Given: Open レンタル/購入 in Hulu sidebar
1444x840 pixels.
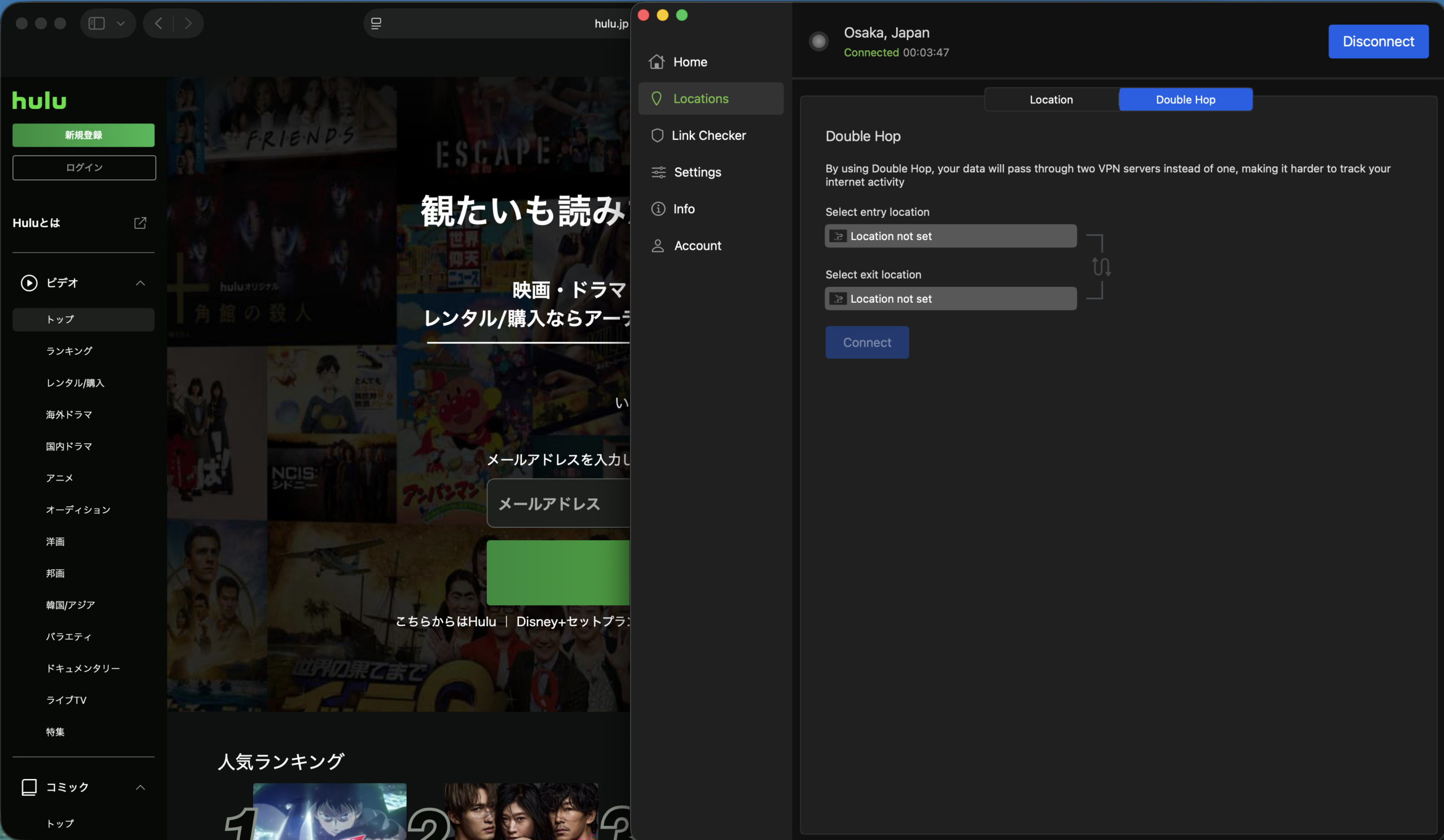Looking at the screenshot, I should (x=75, y=383).
